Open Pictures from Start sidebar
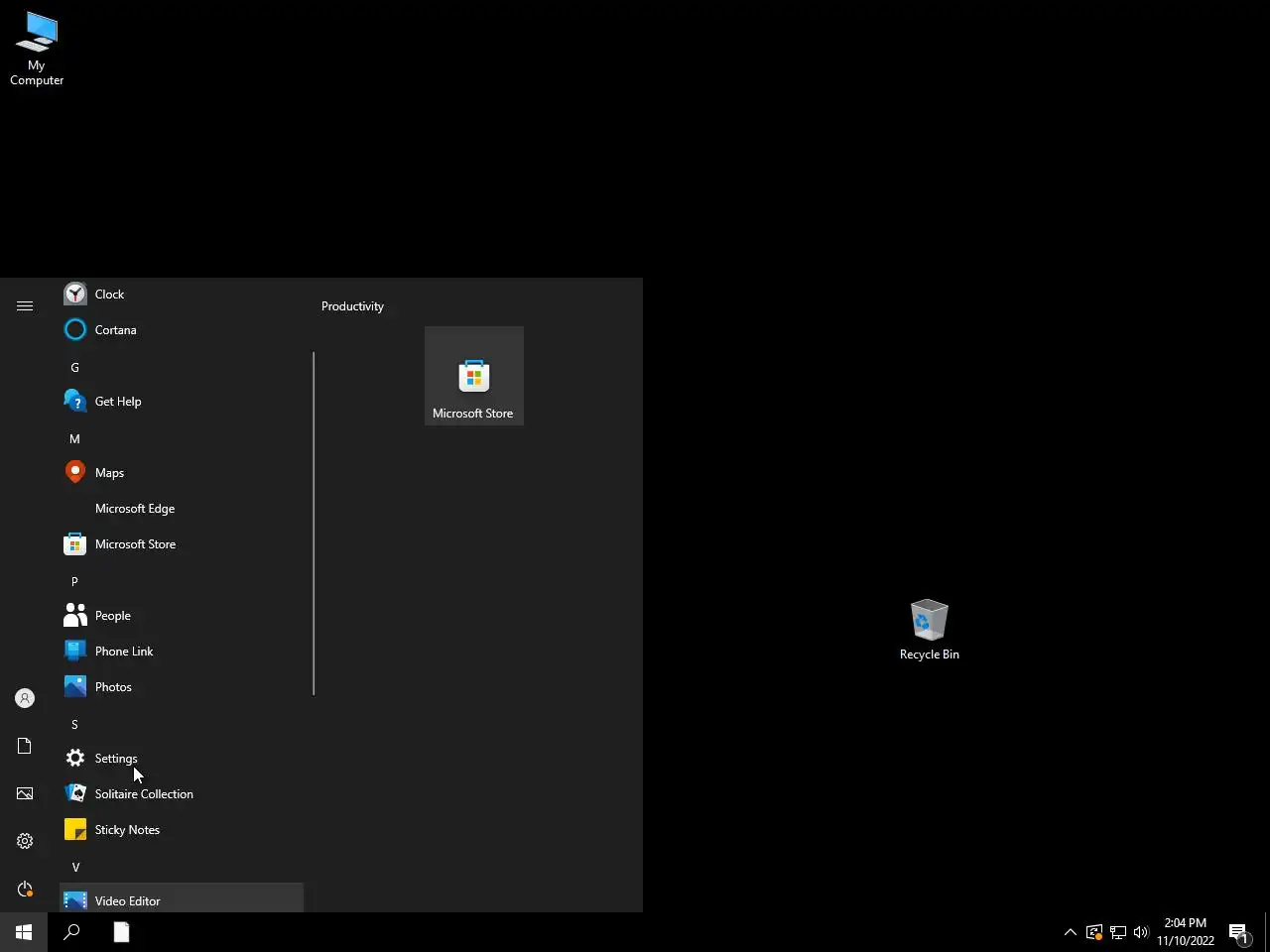1270x952 pixels. pyautogui.click(x=25, y=793)
